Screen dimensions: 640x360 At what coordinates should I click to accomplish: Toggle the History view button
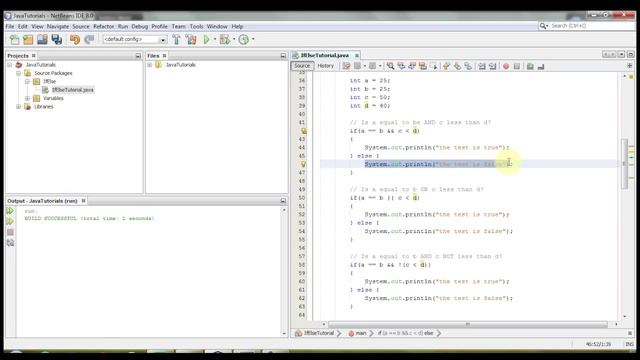(x=325, y=66)
